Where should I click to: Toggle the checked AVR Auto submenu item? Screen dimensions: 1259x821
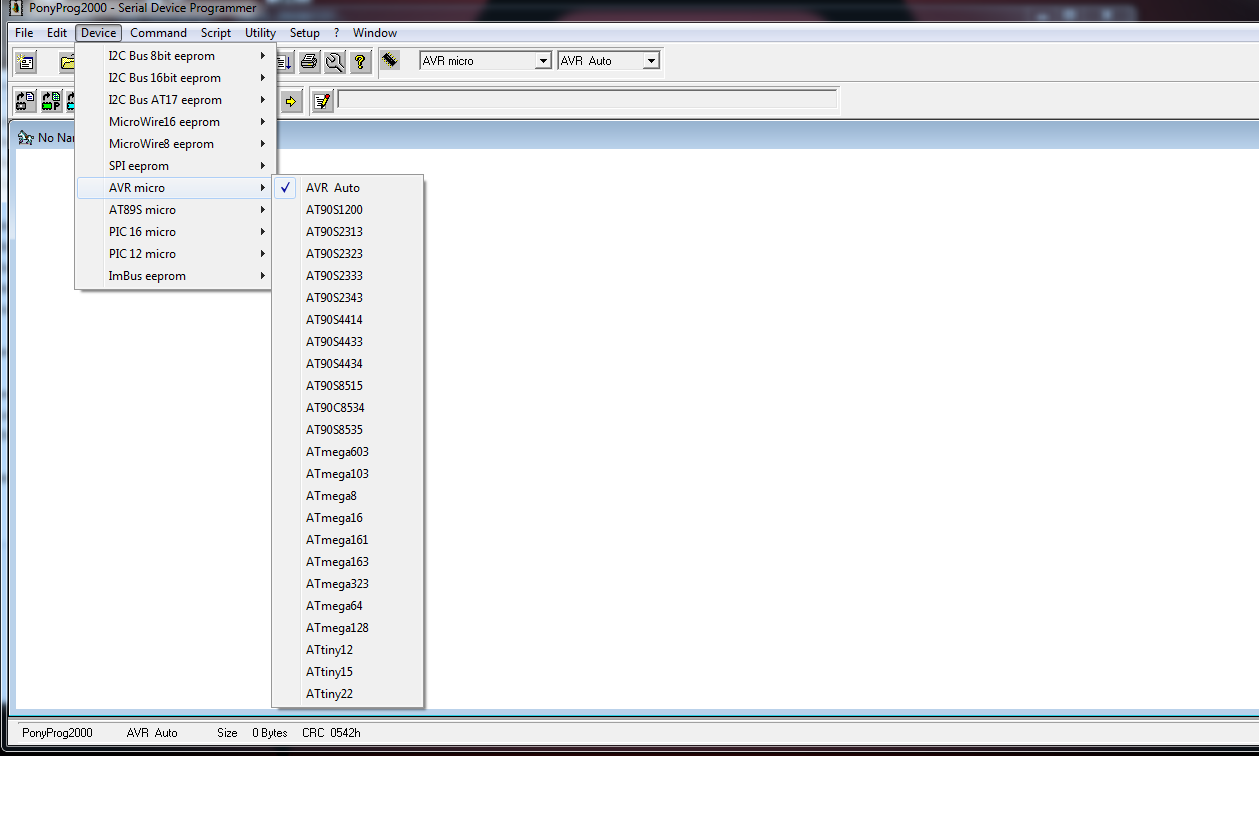pos(348,188)
